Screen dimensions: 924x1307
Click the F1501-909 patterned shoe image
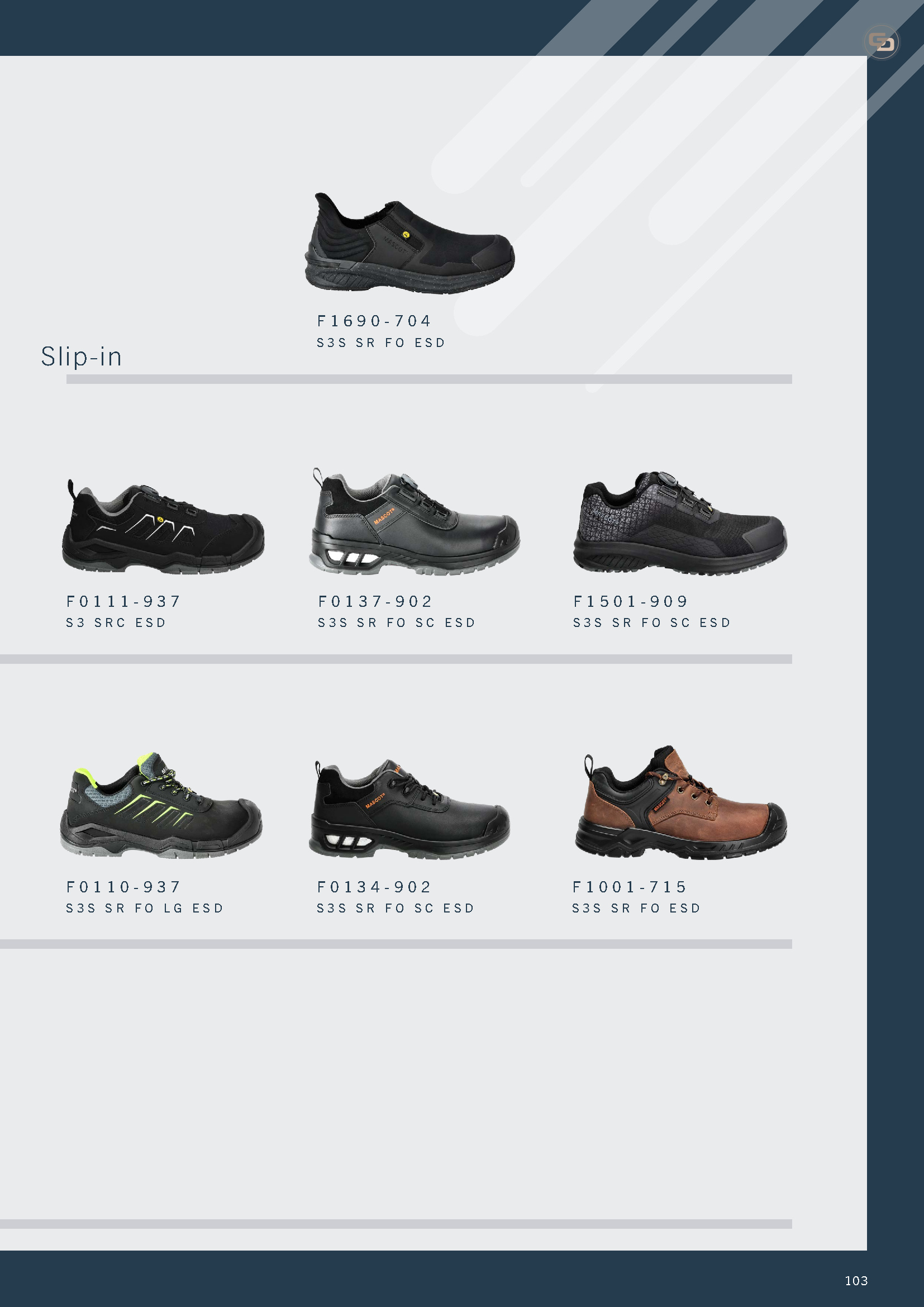point(680,522)
